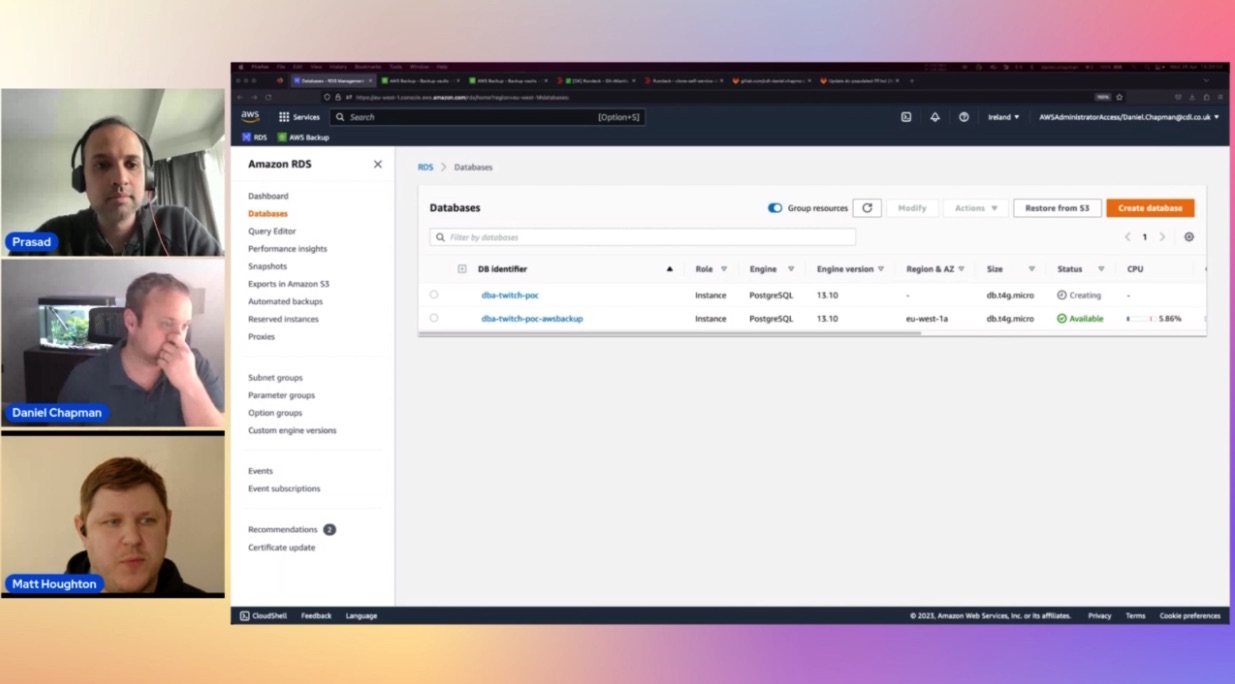Click the browser back arrow

[240, 97]
